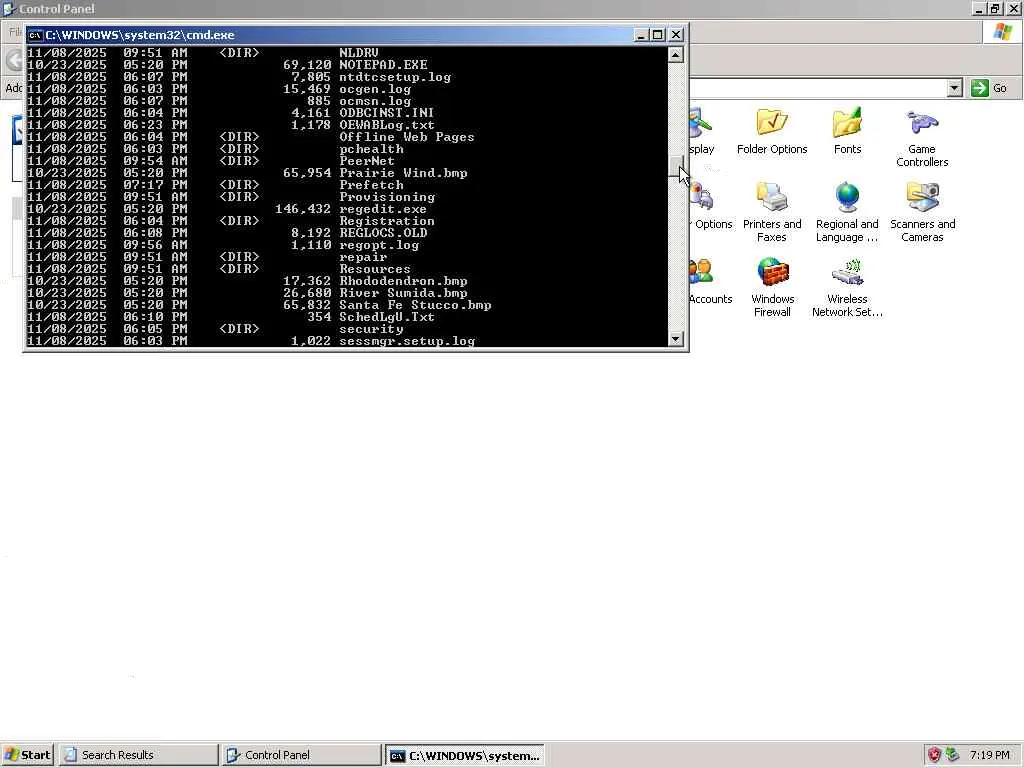Image resolution: width=1024 pixels, height=768 pixels.
Task: Maximize the cmd.exe window
Action: [x=658, y=35]
